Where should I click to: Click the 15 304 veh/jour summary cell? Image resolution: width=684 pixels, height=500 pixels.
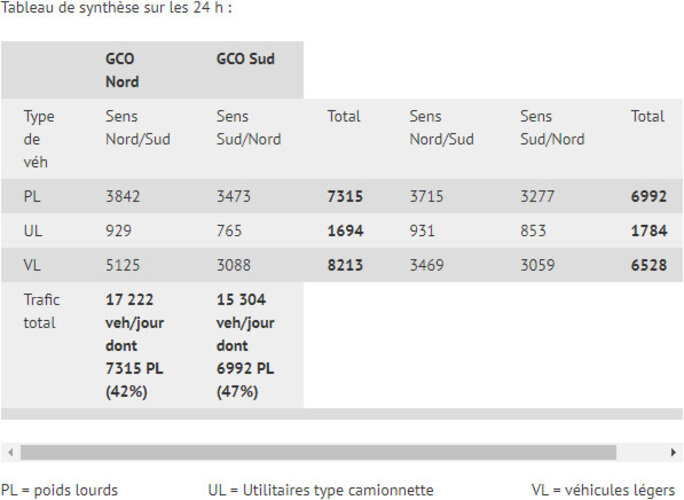(x=246, y=345)
